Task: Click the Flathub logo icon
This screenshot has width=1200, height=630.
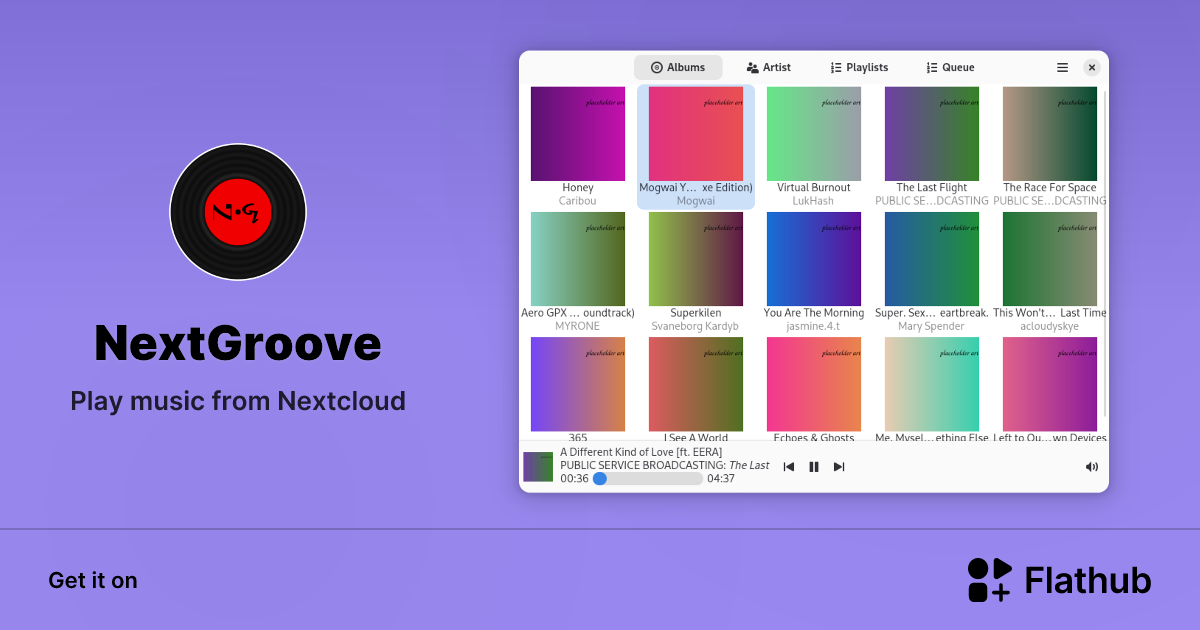Action: [x=988, y=580]
